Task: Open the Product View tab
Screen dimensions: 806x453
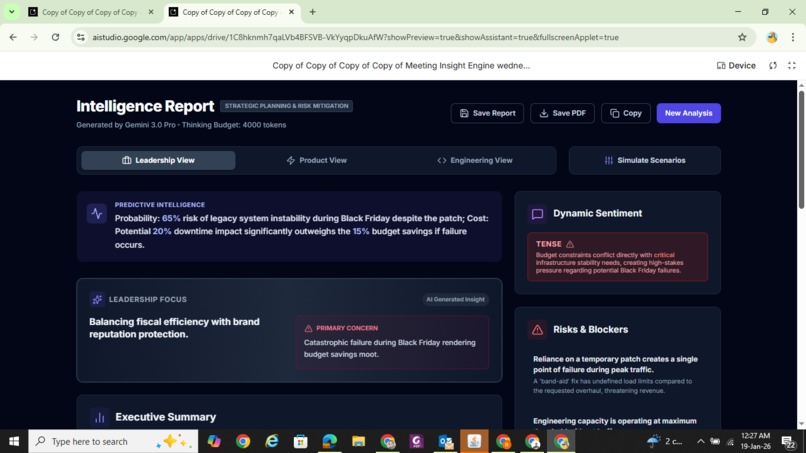Action: [x=317, y=160]
